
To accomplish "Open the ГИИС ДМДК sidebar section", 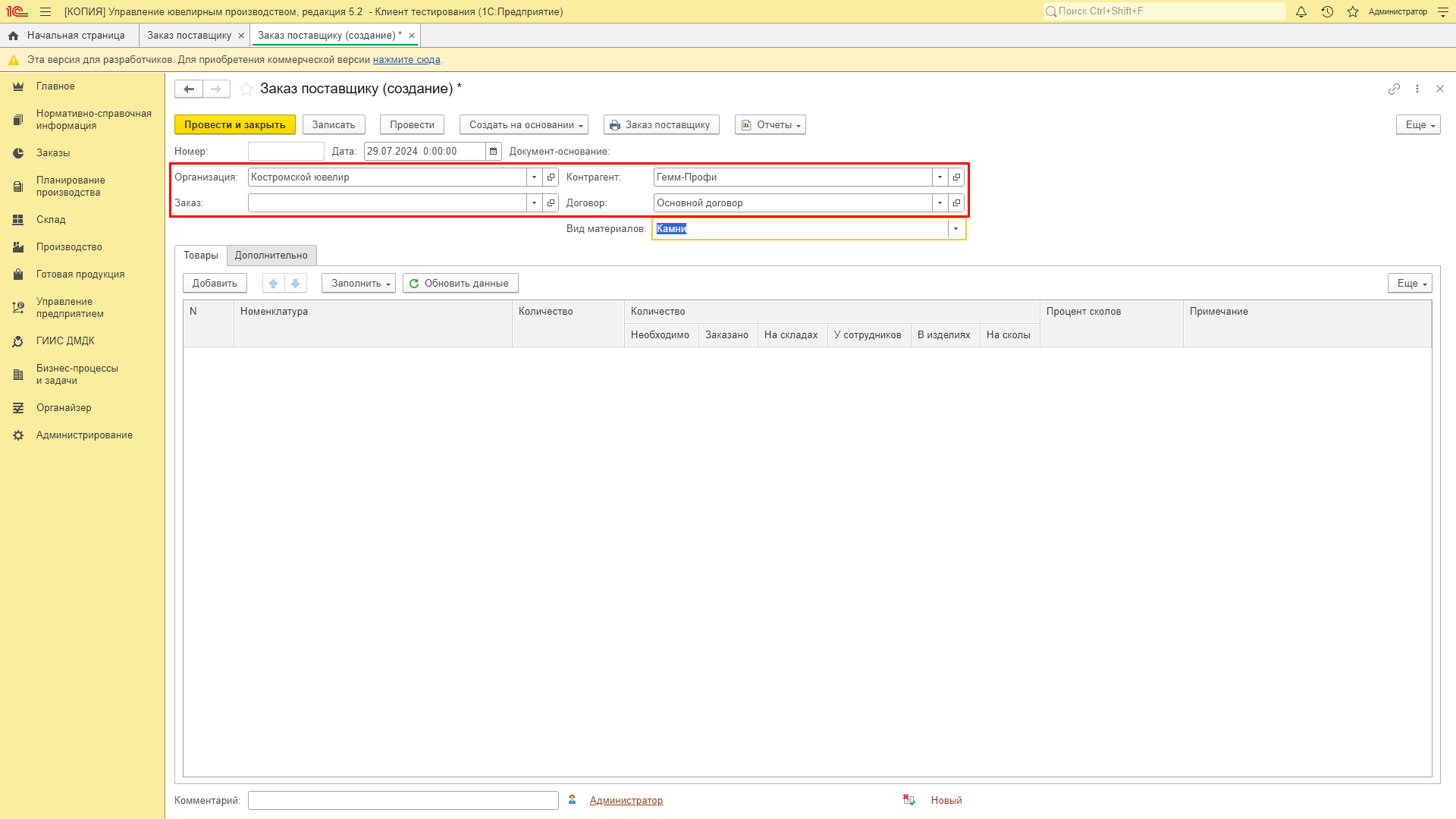I will 65,341.
